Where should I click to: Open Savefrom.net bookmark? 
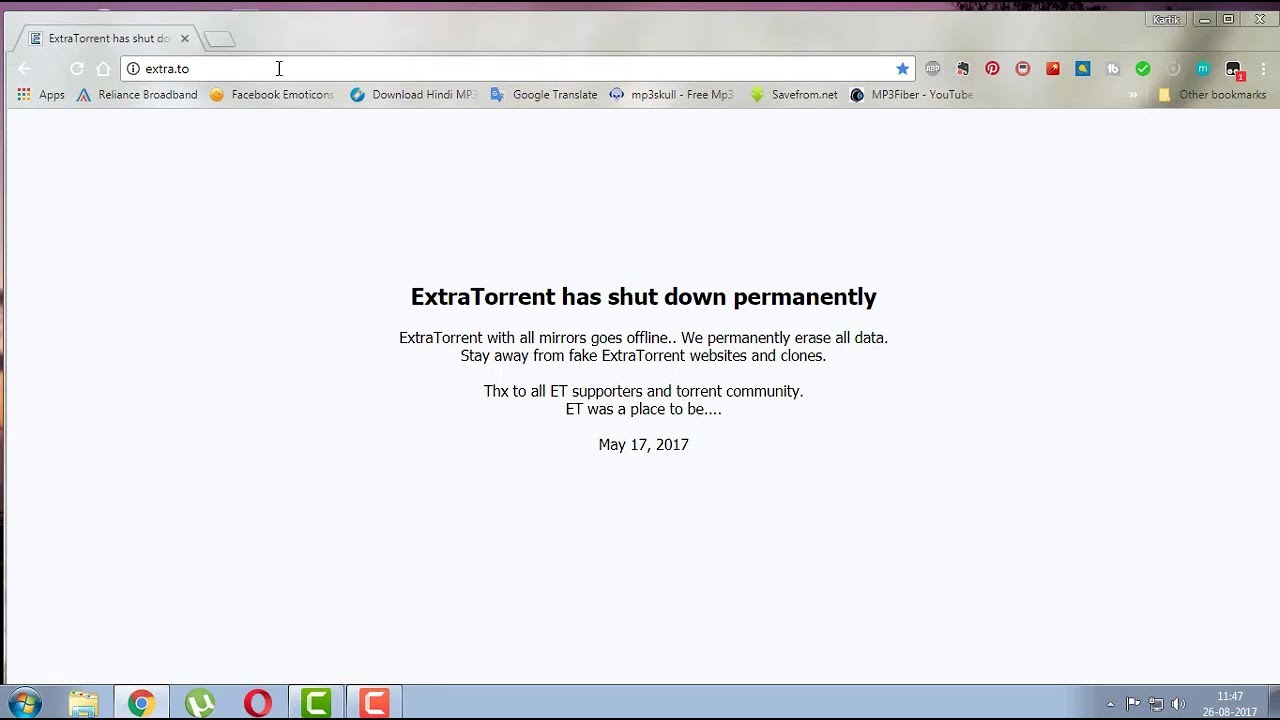(793, 95)
